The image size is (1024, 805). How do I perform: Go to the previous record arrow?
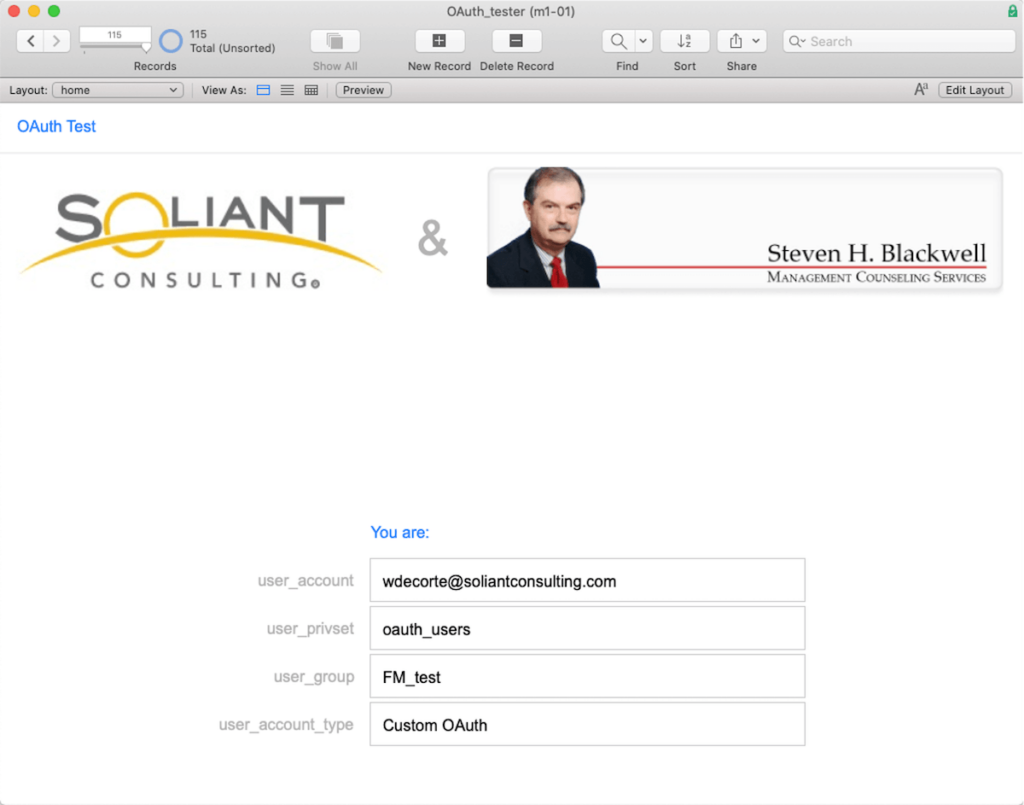(31, 41)
